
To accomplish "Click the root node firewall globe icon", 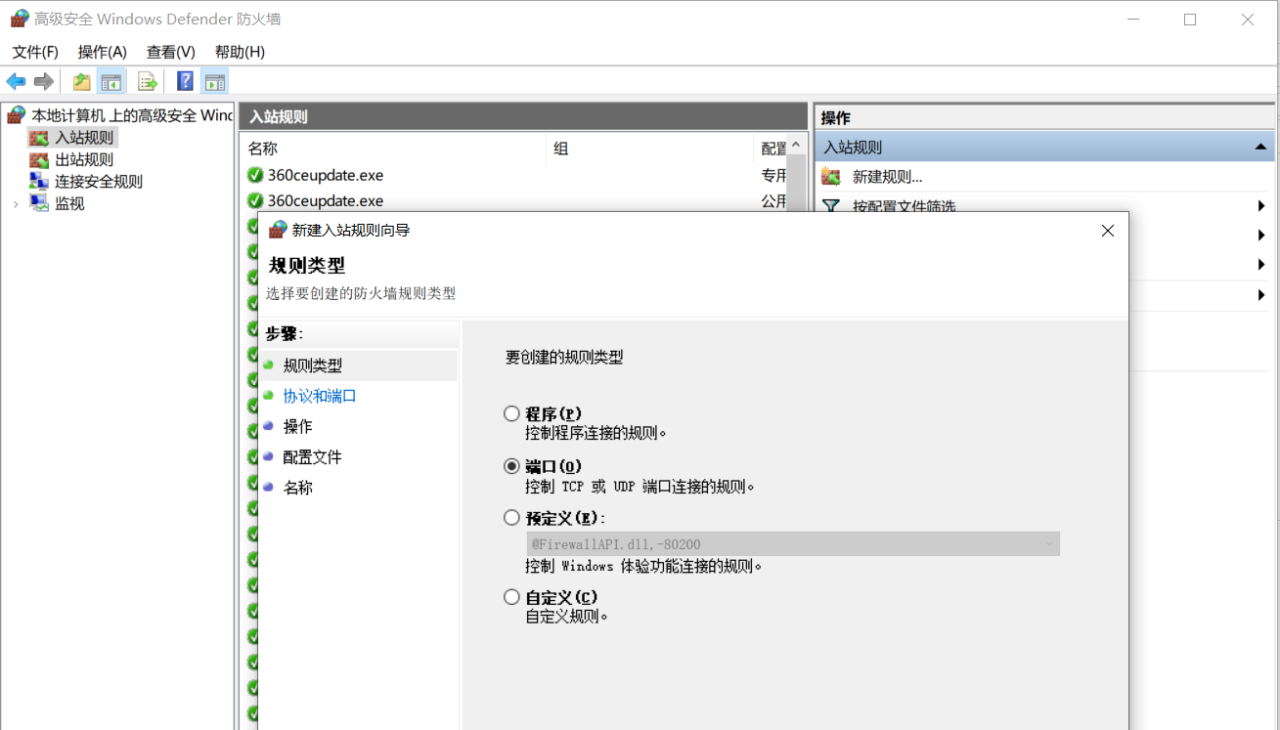I will coord(16,116).
